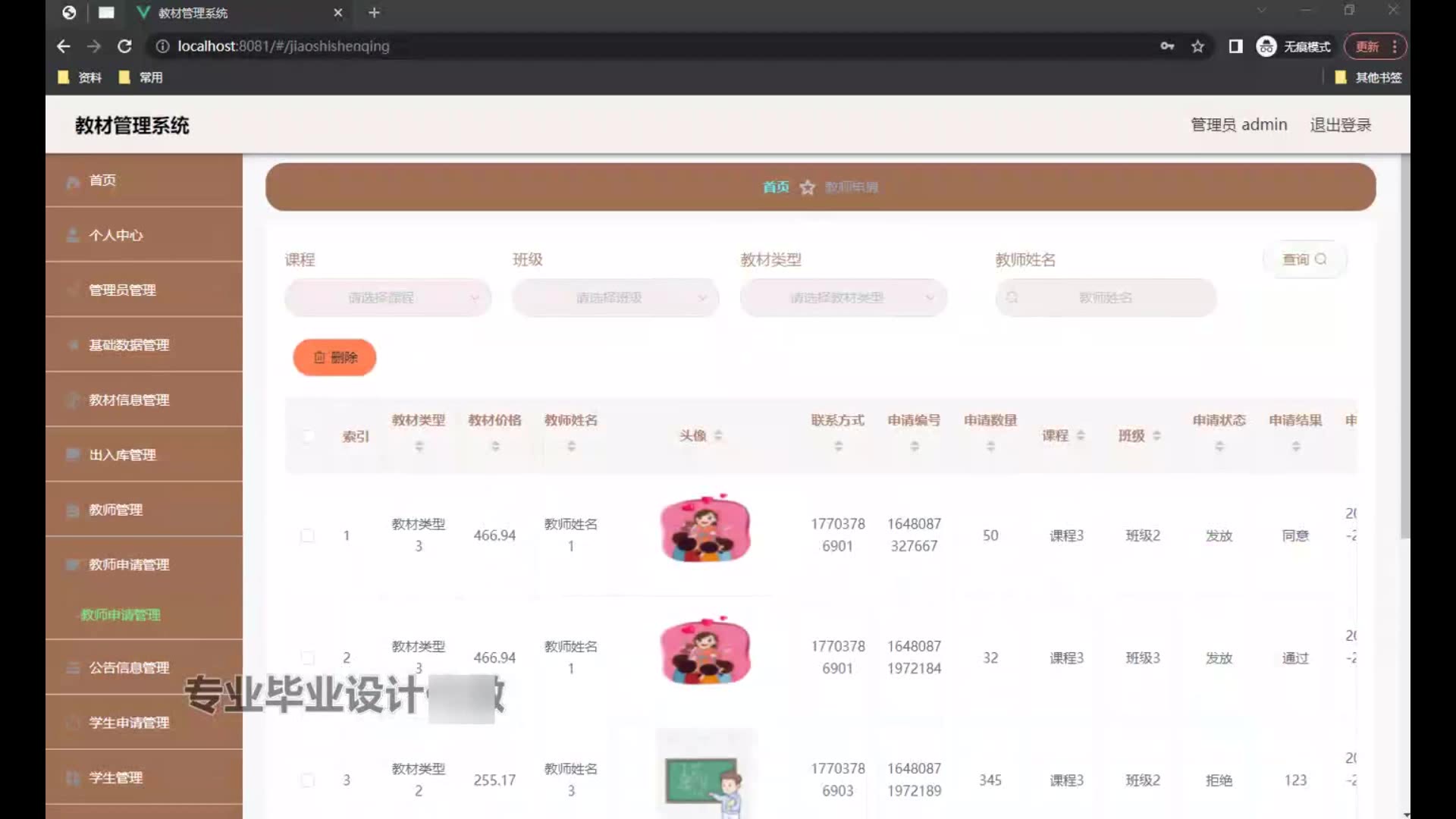Open the 课程 filter dropdown
The width and height of the screenshot is (1456, 819).
pos(388,298)
